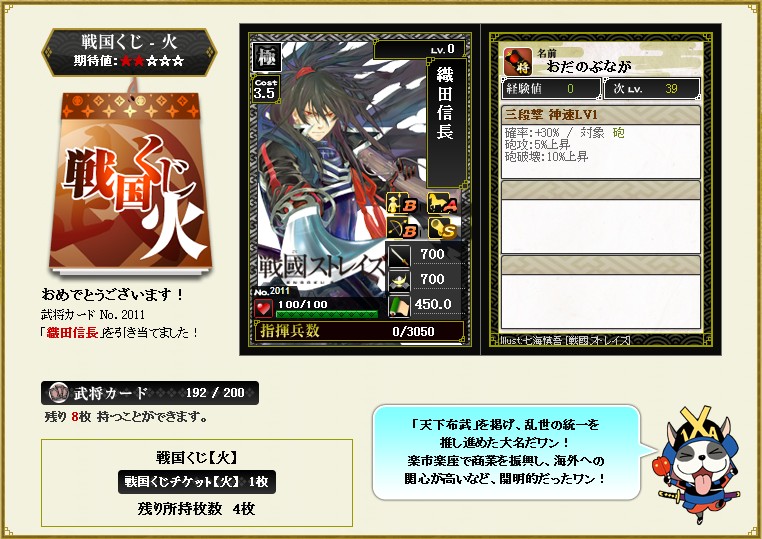Click the red heart HP icon
Screen dimensions: 762x539
[263, 308]
